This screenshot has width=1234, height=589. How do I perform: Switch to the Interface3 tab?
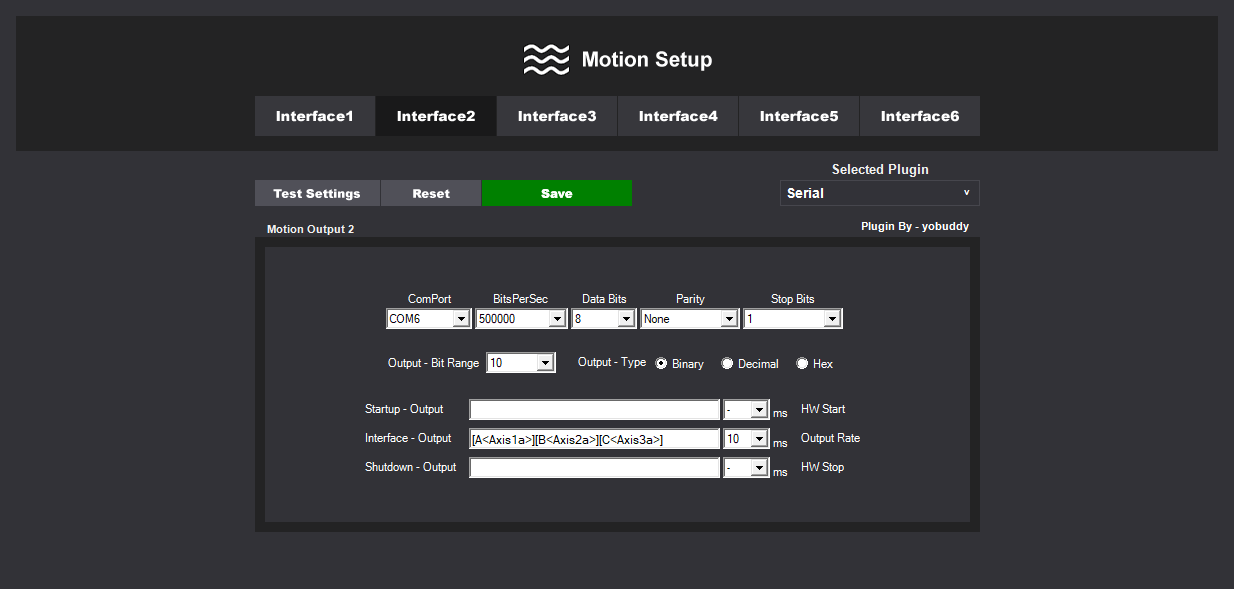pos(557,116)
